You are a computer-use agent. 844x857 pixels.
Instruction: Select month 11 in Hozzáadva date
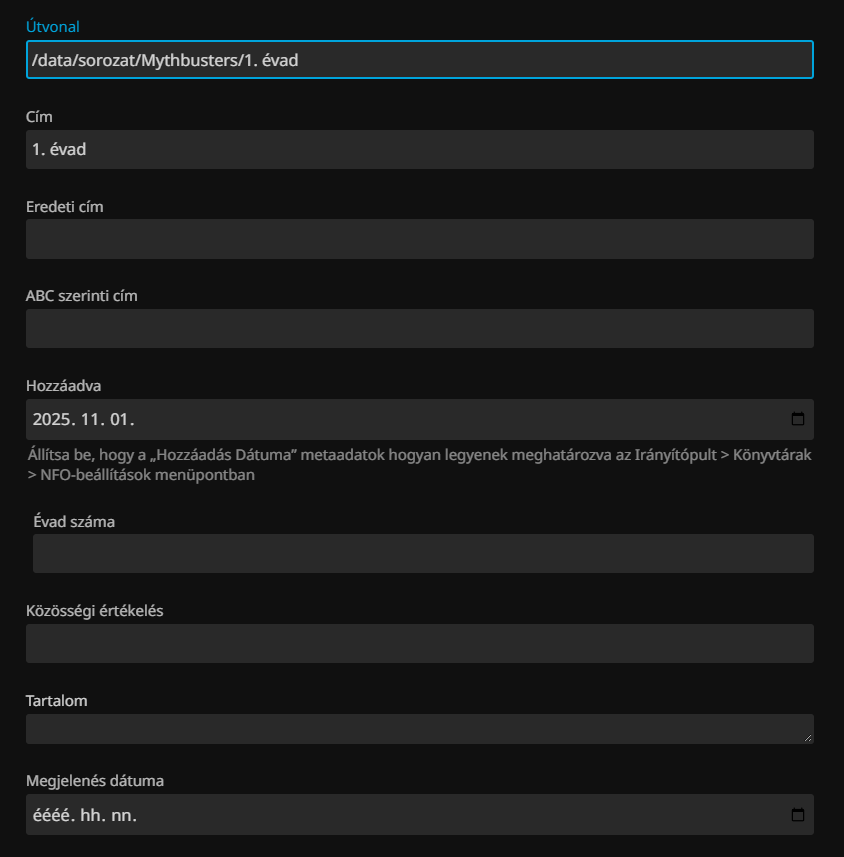coord(92,419)
